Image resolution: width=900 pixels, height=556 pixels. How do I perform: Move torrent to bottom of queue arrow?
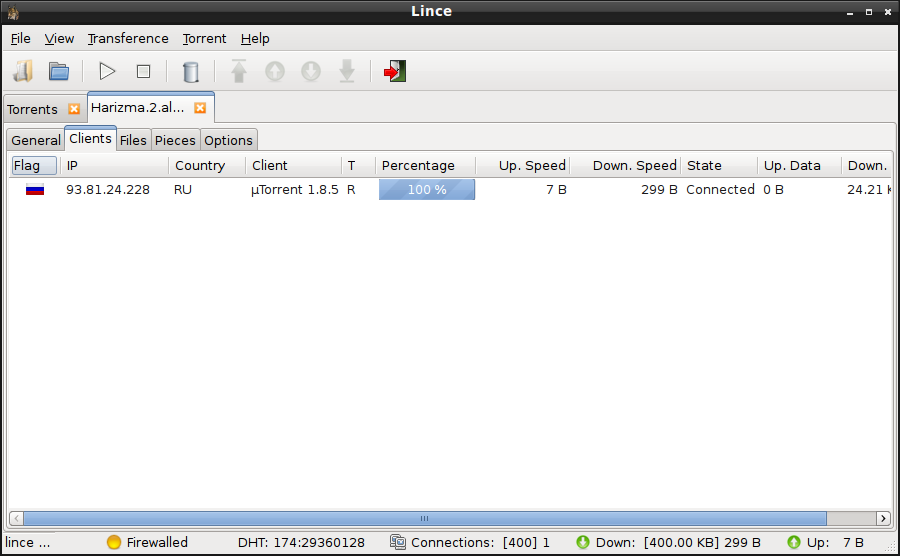coord(347,71)
